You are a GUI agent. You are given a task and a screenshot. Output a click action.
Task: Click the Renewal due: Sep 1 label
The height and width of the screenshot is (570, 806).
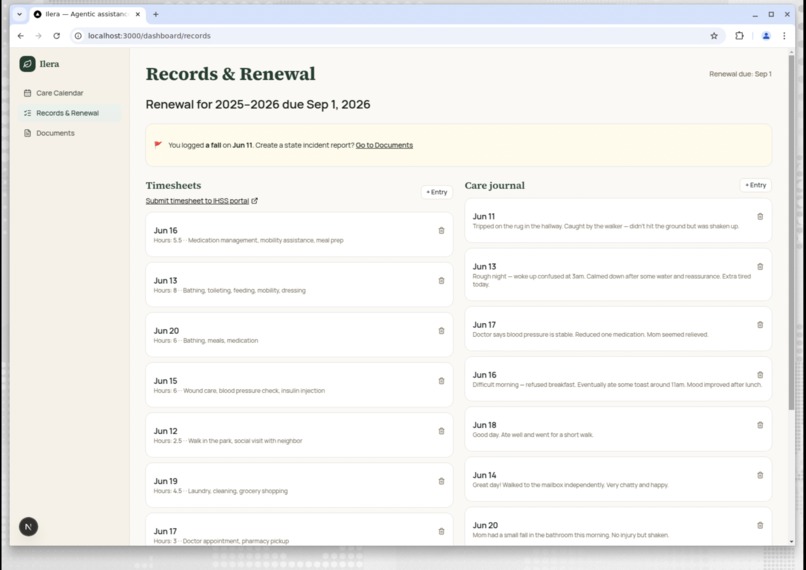[740, 74]
